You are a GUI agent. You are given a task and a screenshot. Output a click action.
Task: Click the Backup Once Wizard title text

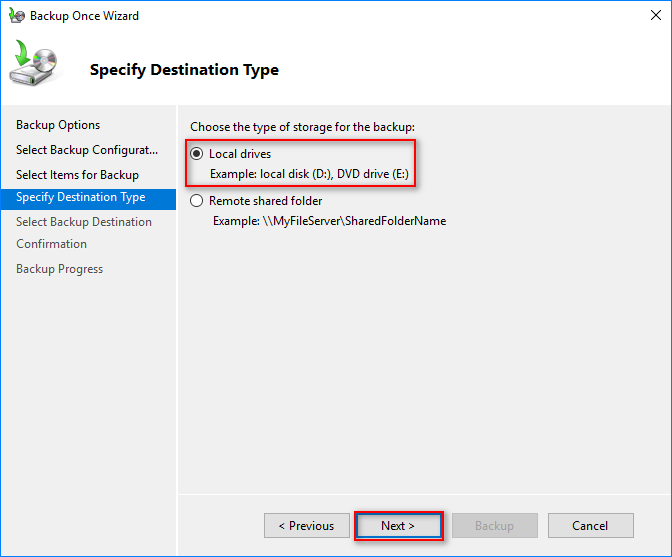pos(84,16)
